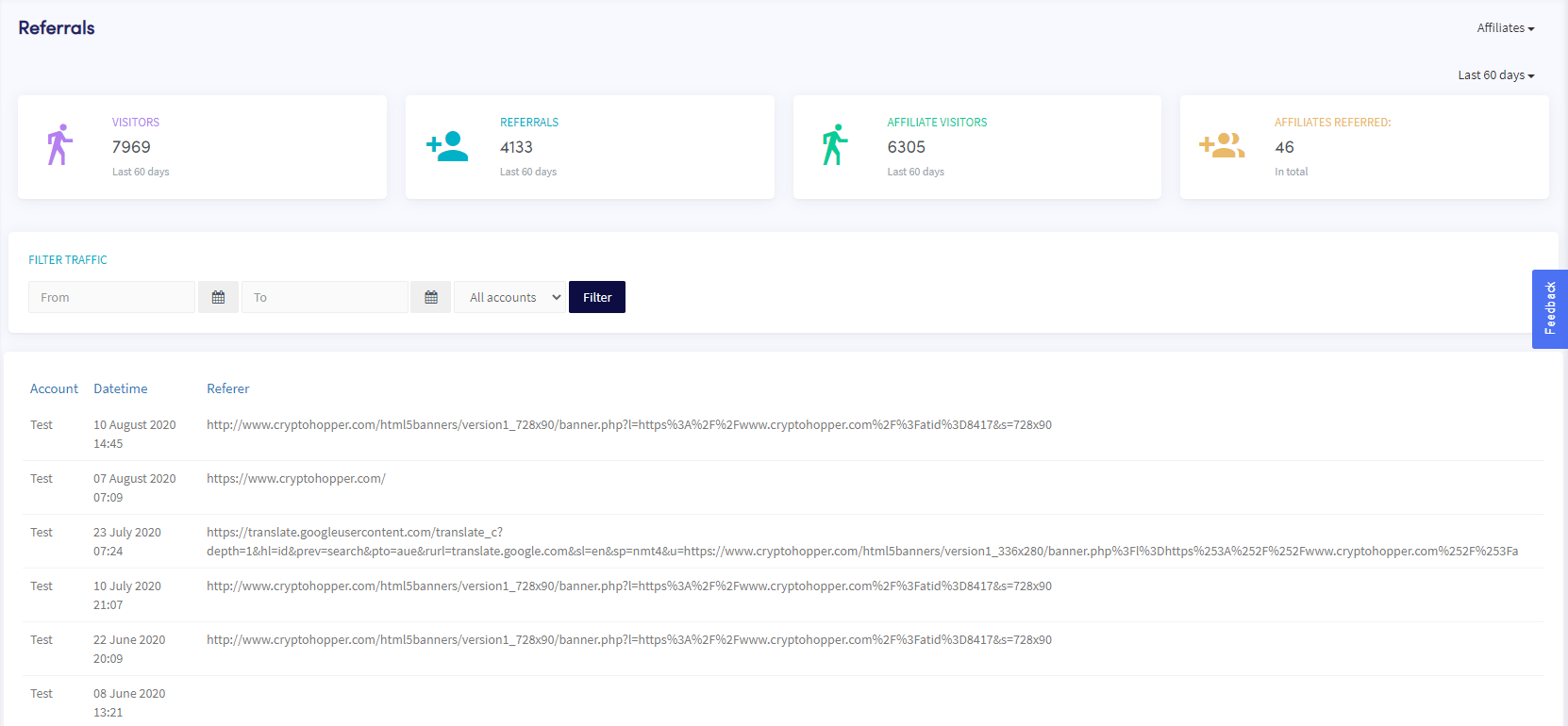Click the purple walking Visitors icon
Viewport: 1568px width, 726px height.
[60, 145]
